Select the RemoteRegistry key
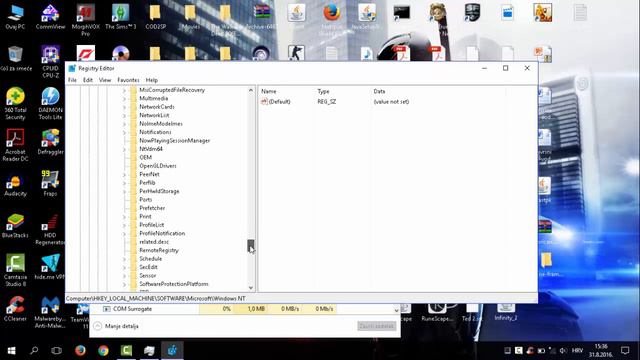This screenshot has width=640, height=360. (x=159, y=251)
